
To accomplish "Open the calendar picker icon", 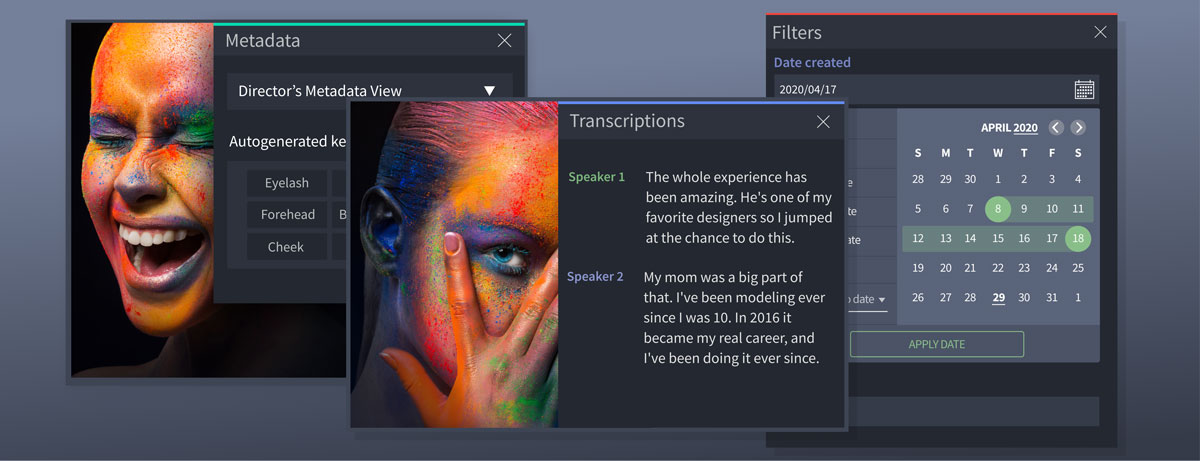I will pos(1084,89).
